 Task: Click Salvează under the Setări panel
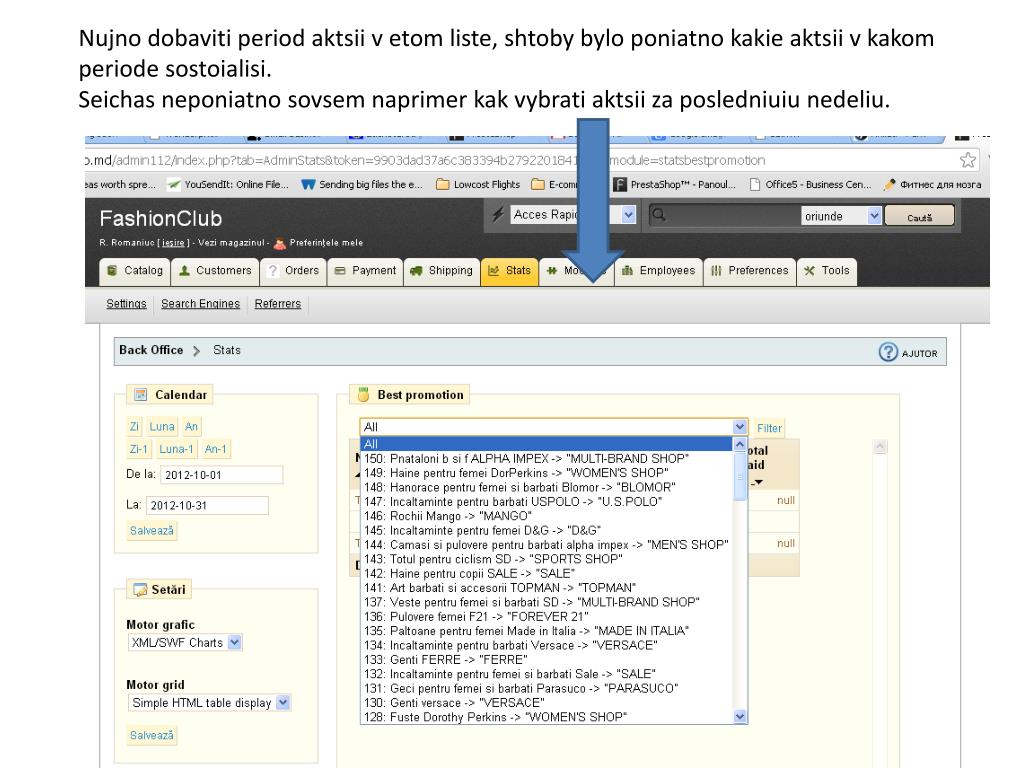pos(152,735)
